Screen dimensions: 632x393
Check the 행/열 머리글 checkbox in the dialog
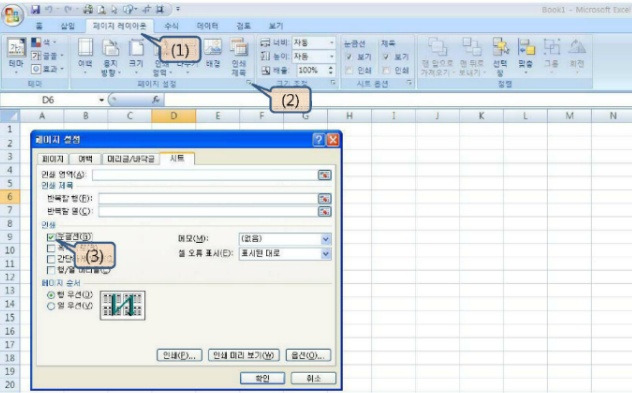click(51, 270)
